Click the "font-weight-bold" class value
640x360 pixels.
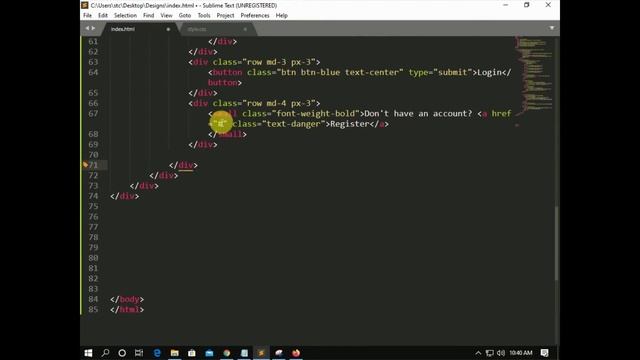(316, 113)
